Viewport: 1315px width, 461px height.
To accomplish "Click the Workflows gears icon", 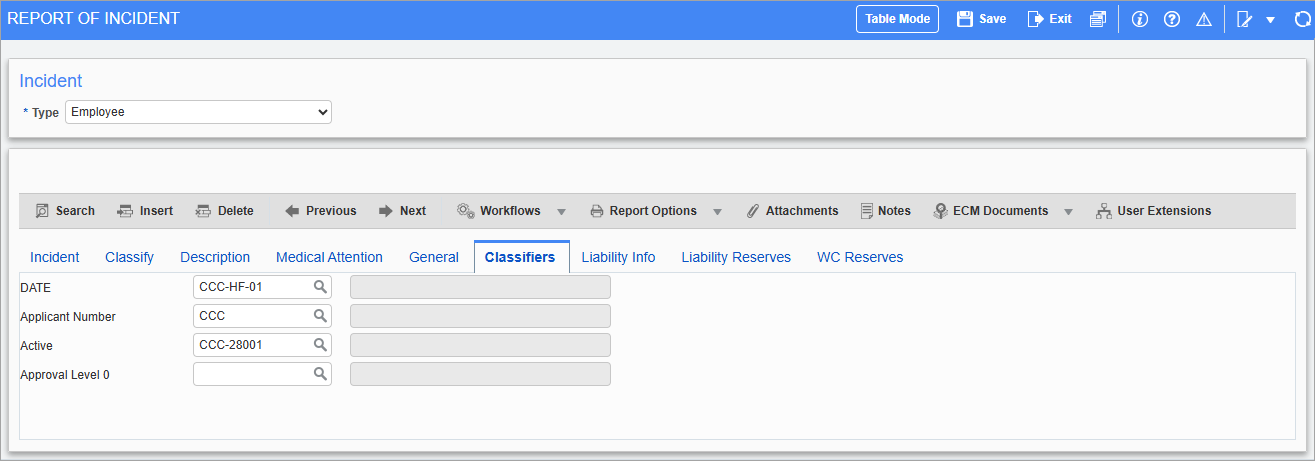I will point(466,211).
